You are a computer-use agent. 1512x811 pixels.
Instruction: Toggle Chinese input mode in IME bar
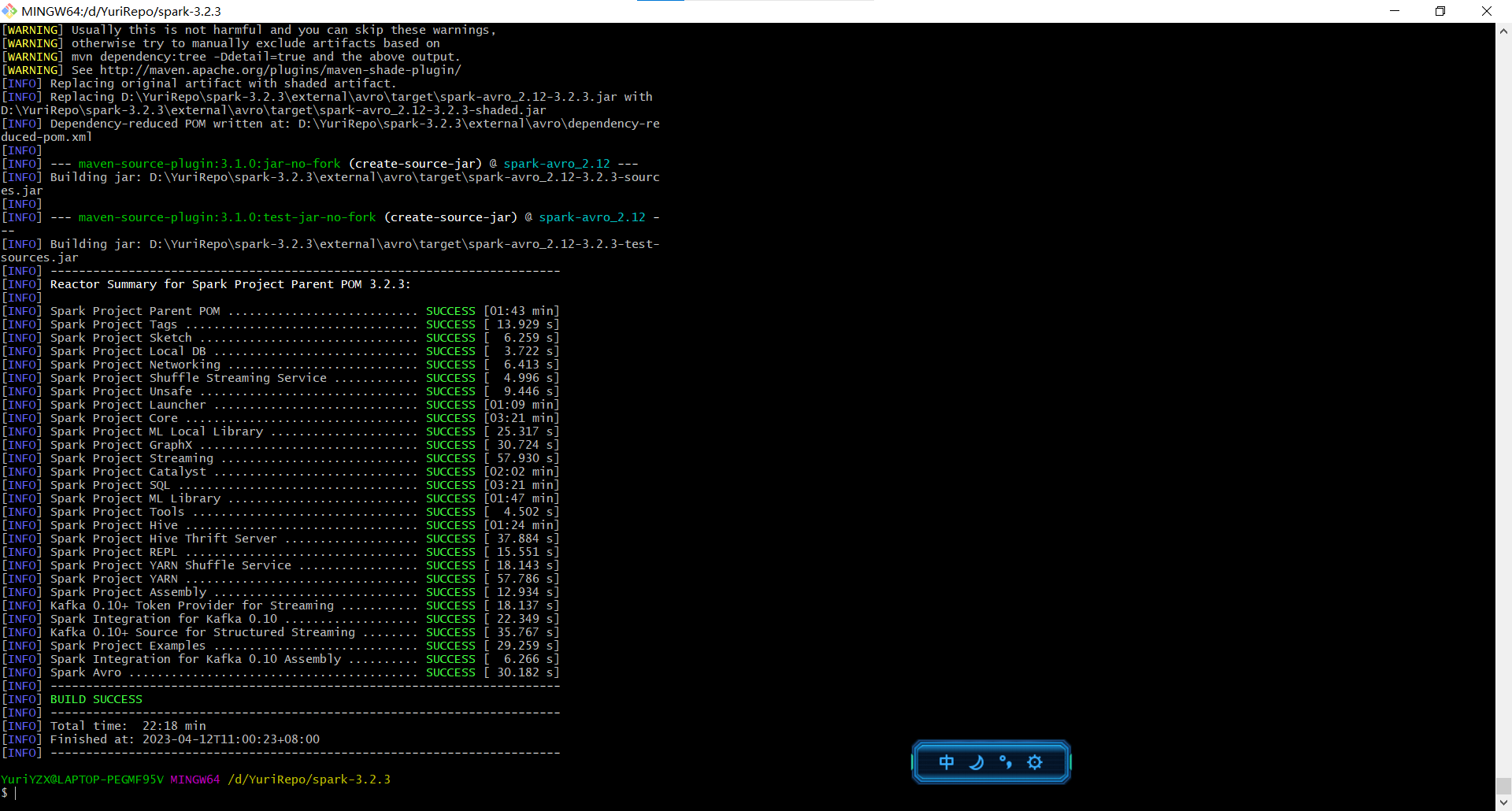[x=947, y=762]
